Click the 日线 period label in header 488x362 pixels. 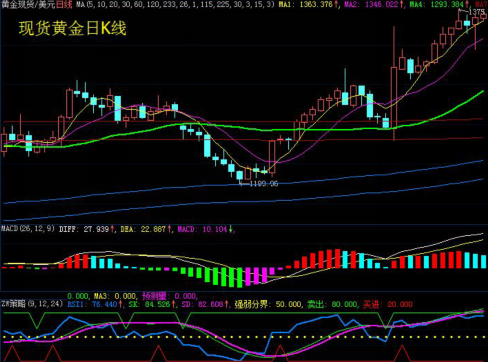[64, 4]
